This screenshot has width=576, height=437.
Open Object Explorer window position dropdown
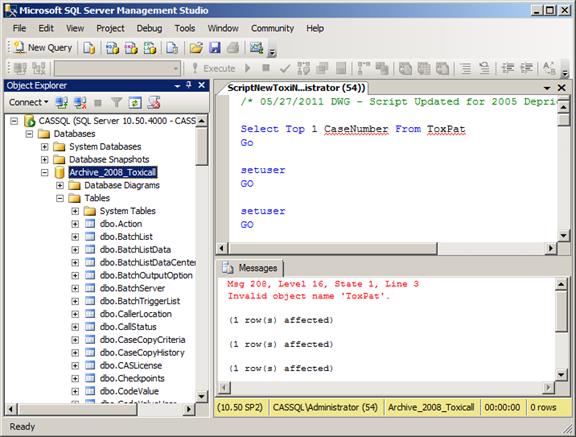pyautogui.click(x=177, y=86)
